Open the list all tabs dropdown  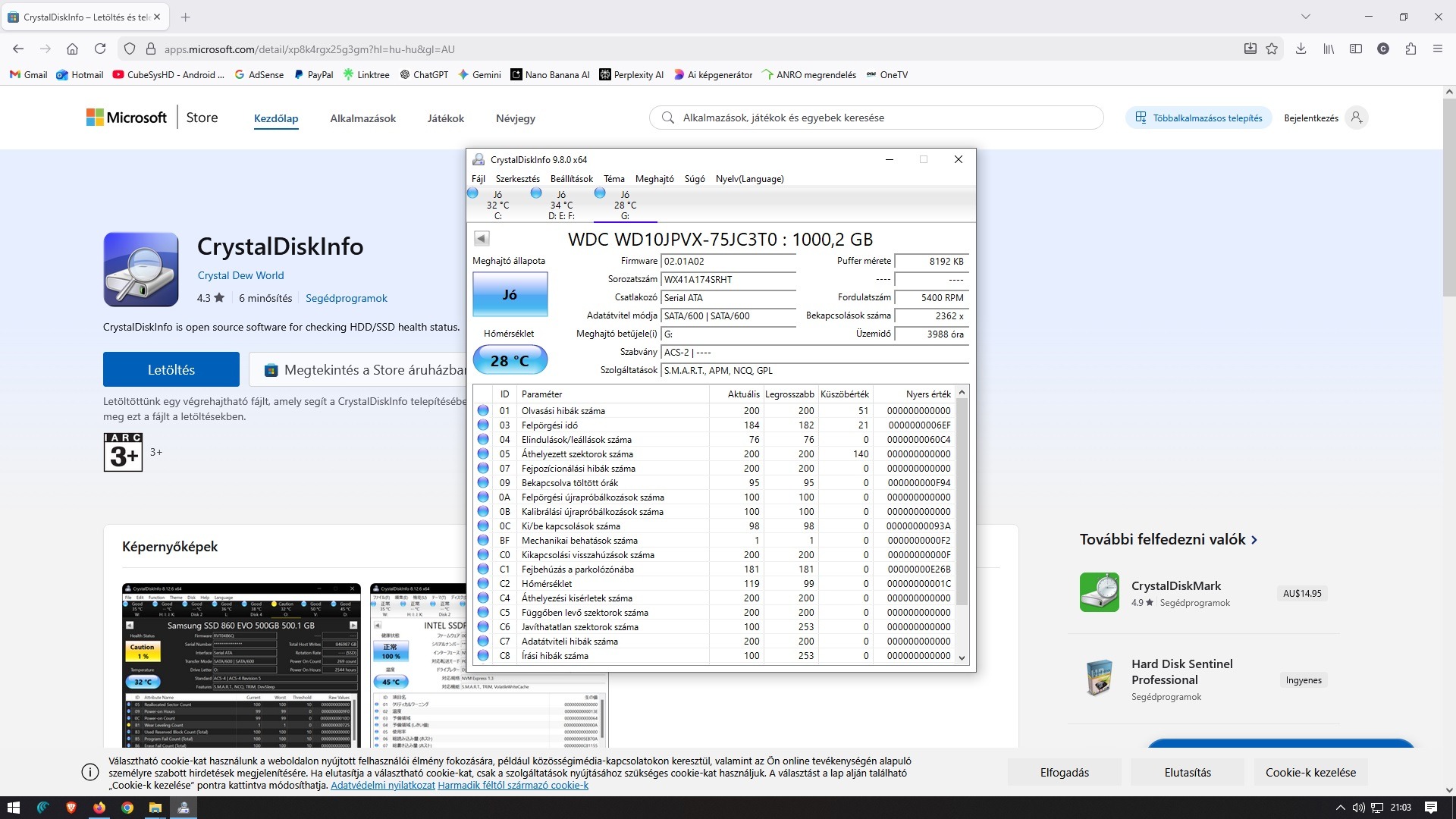point(1304,17)
